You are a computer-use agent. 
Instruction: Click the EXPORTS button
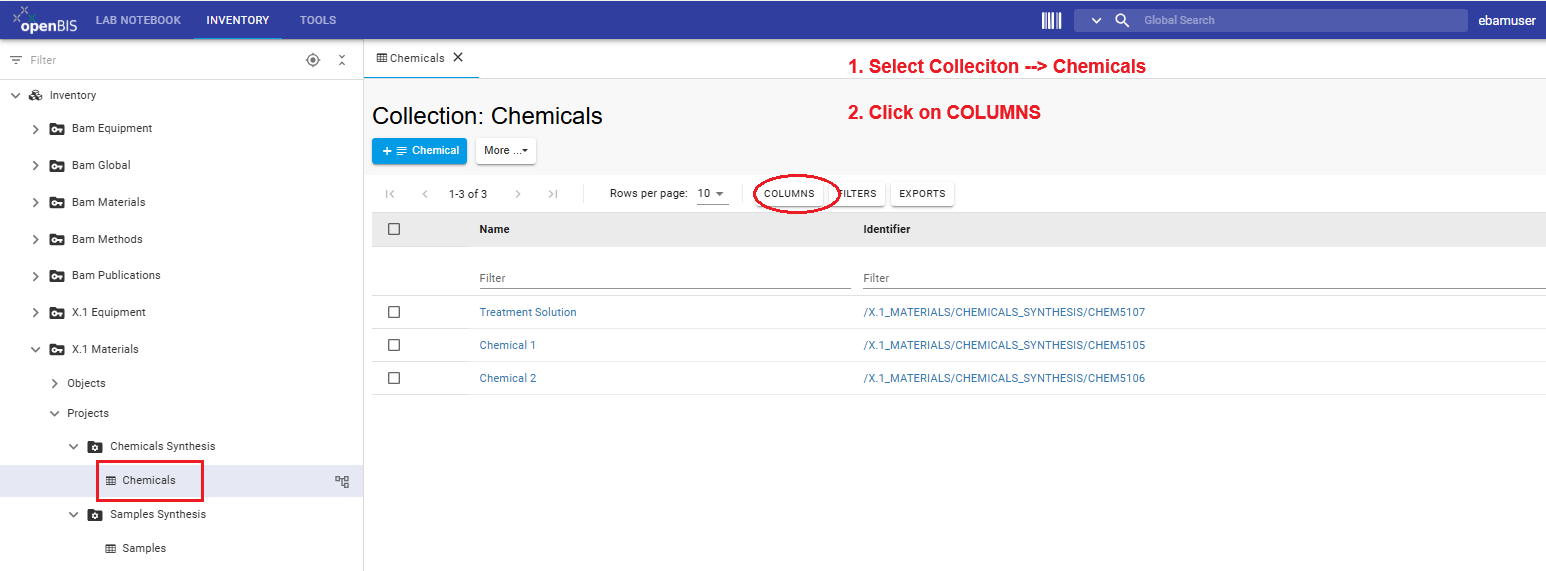pyautogui.click(x=922, y=194)
